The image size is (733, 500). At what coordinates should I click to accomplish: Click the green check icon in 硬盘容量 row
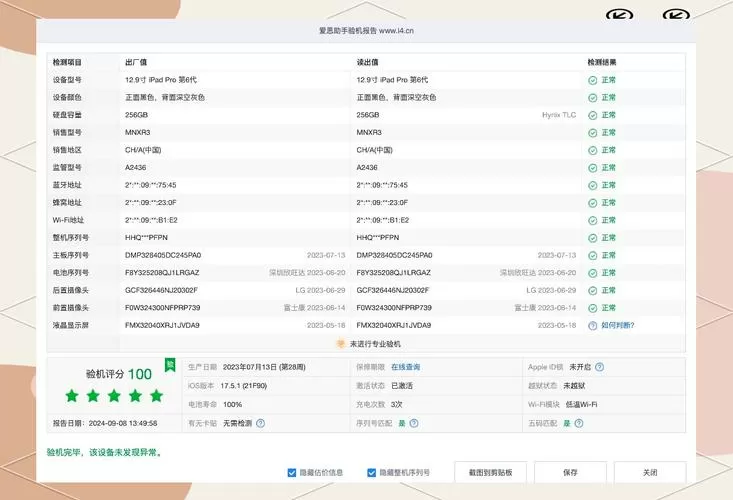592,115
